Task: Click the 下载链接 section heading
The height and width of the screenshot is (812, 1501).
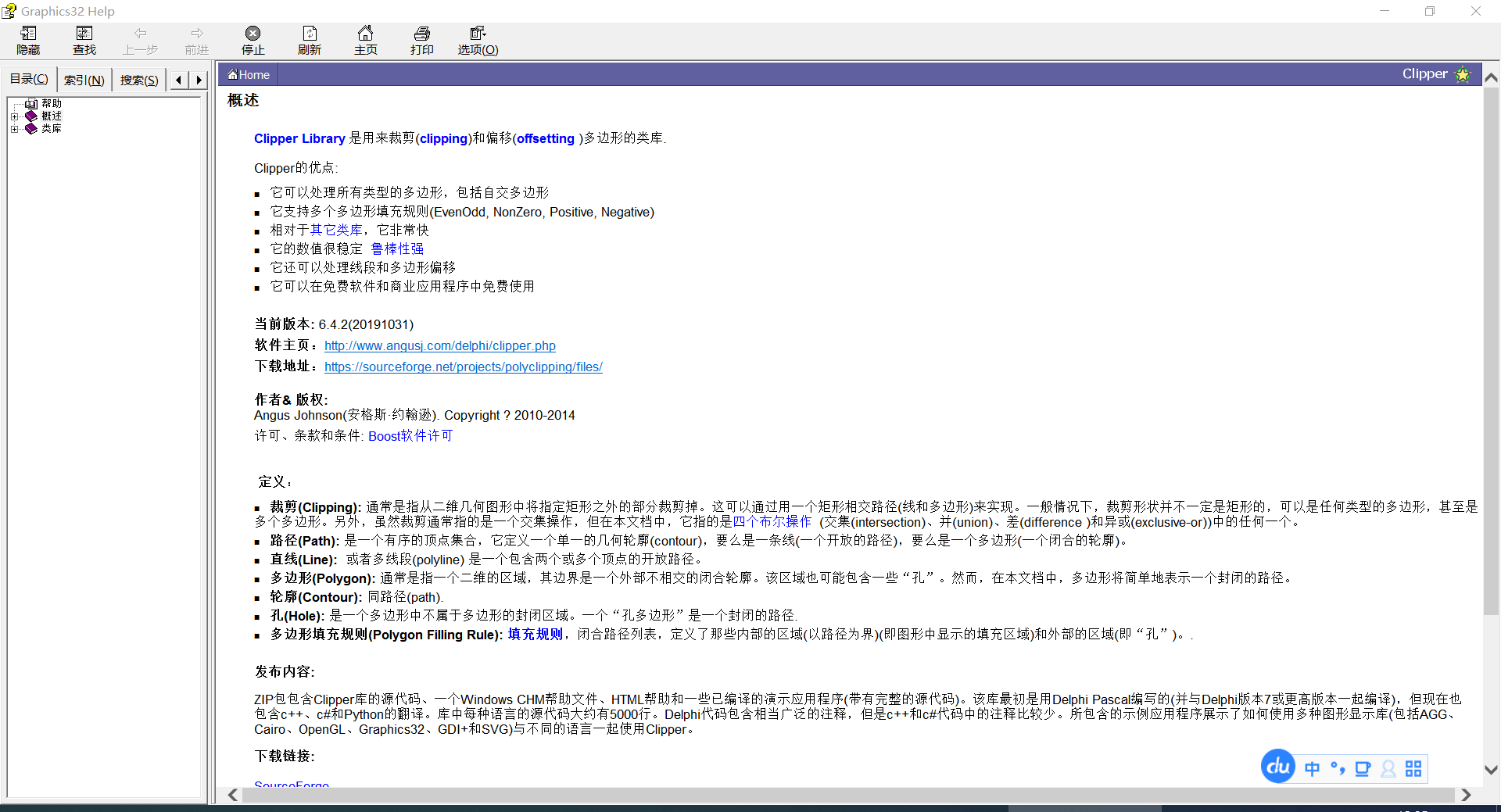Action: coord(285,756)
